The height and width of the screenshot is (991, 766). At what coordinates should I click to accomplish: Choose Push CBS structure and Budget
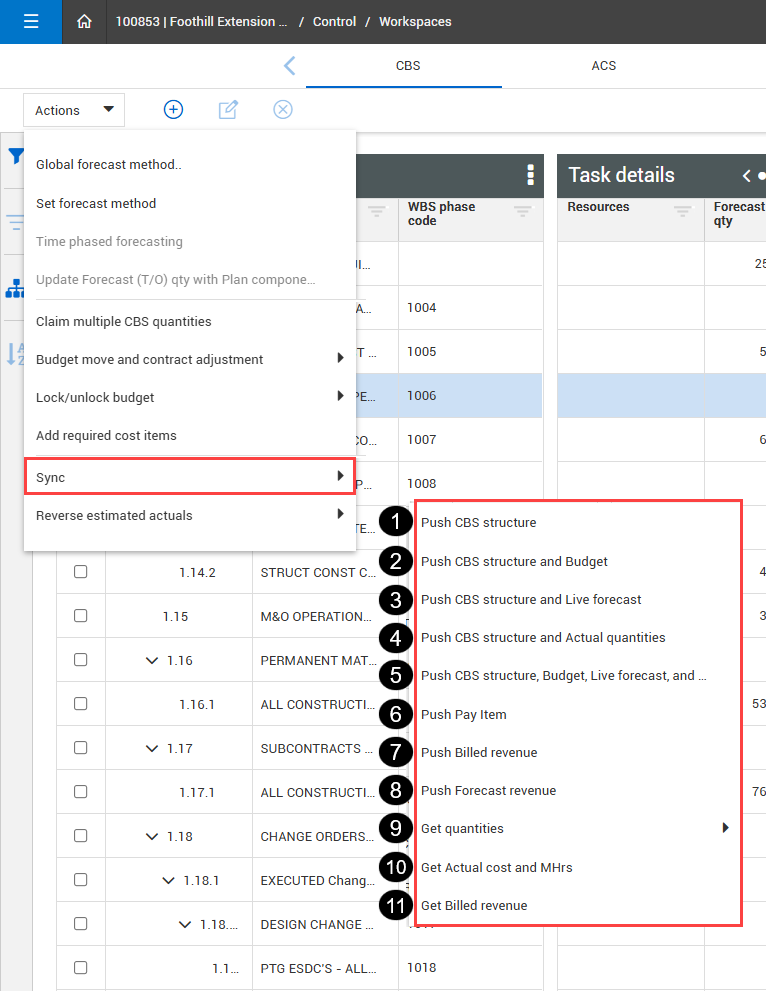tap(514, 561)
